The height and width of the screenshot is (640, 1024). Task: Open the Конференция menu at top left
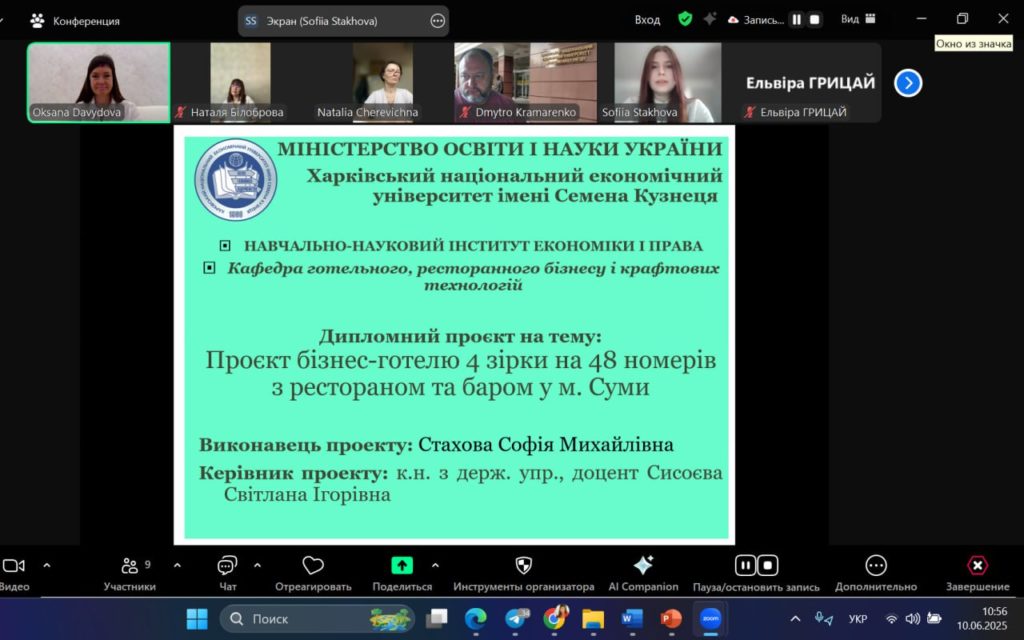click(75, 20)
